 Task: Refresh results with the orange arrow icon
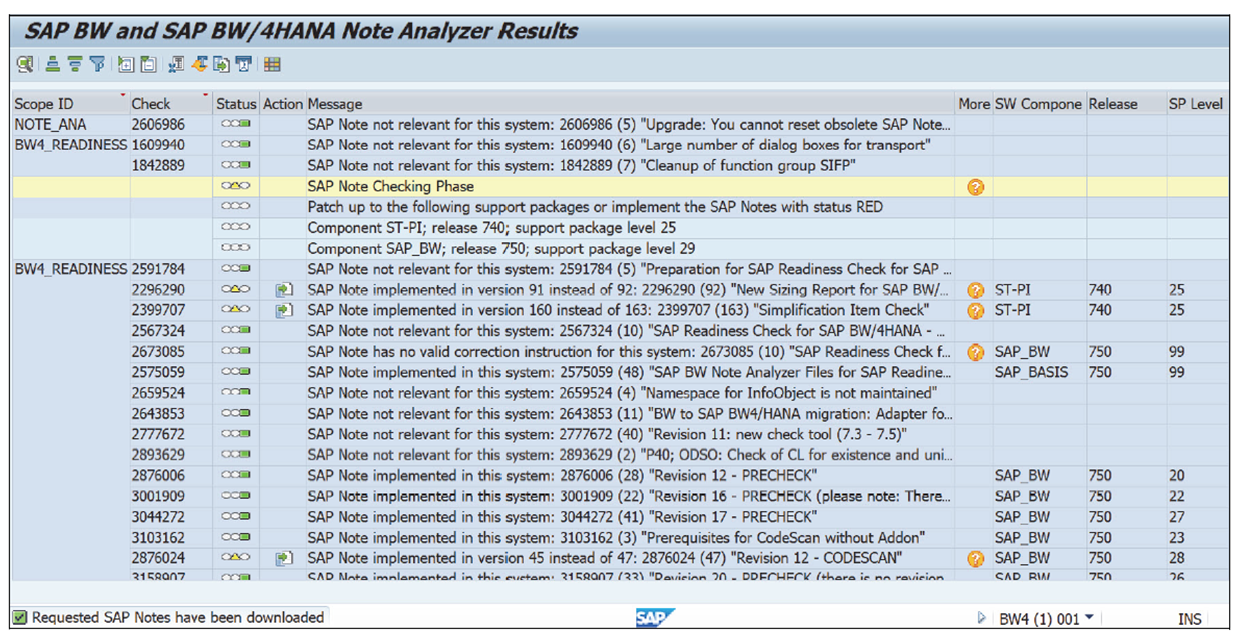199,63
